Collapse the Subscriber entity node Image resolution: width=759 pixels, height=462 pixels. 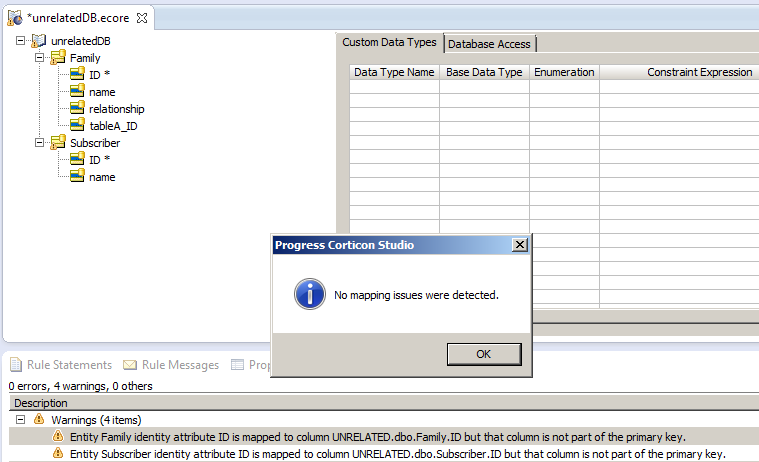(x=39, y=143)
